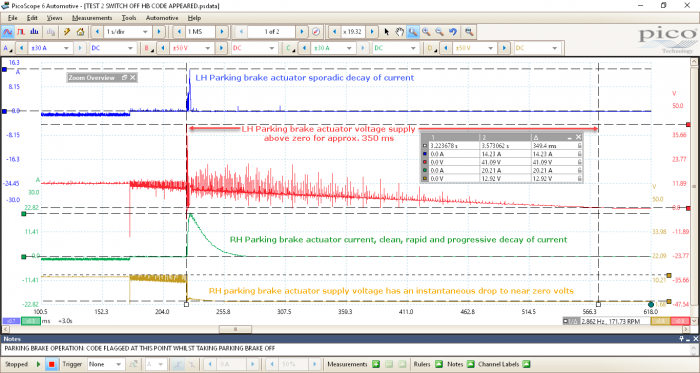Click the Zoom In magnifier icon
The image size is (700, 373).
pyautogui.click(x=426, y=32)
